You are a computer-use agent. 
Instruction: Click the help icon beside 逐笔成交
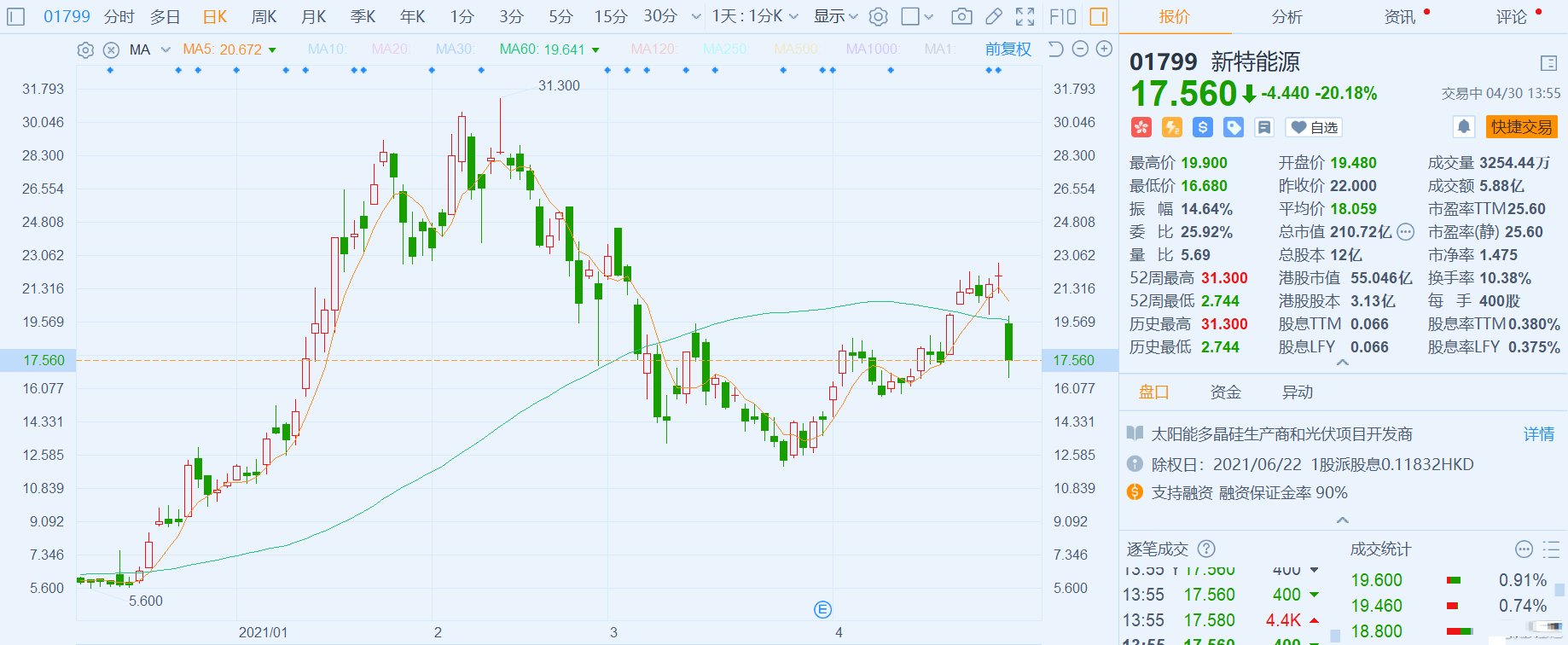point(1206,549)
